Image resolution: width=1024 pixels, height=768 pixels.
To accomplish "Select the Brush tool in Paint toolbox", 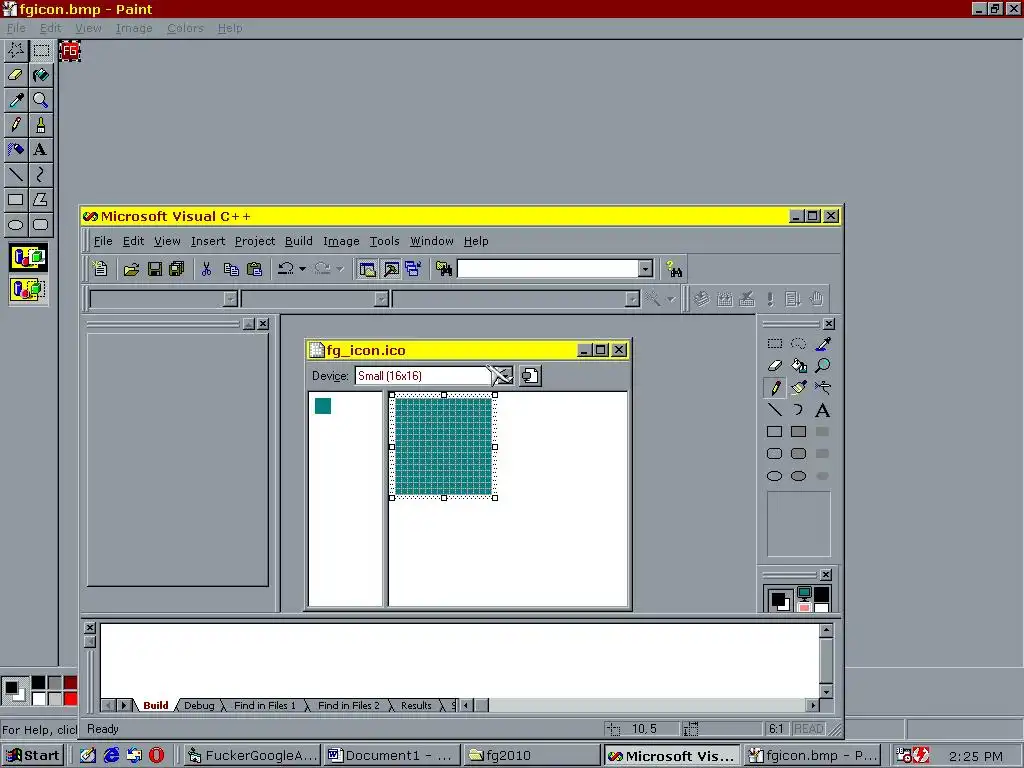I will pos(40,125).
